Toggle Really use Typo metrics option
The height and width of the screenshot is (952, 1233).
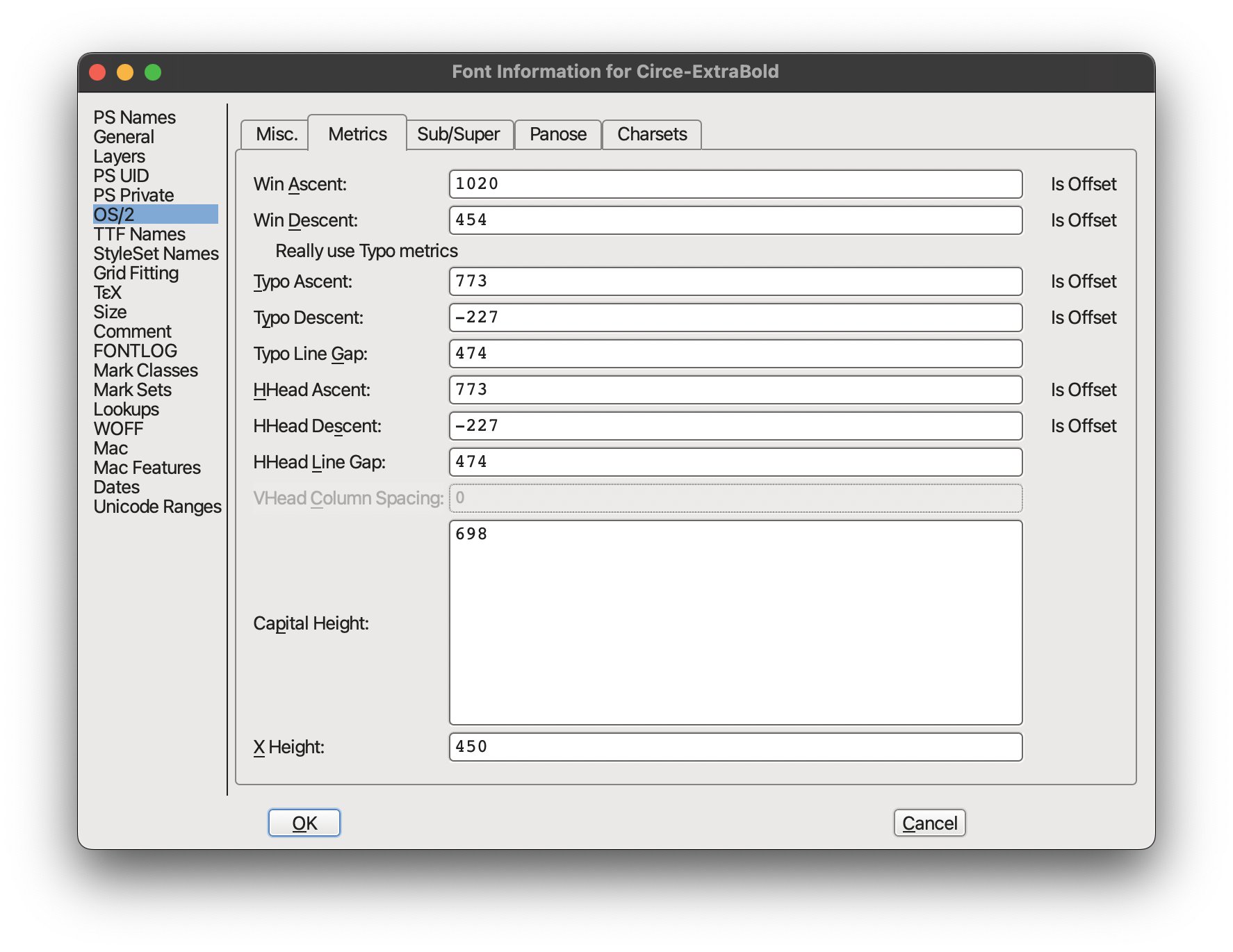366,251
